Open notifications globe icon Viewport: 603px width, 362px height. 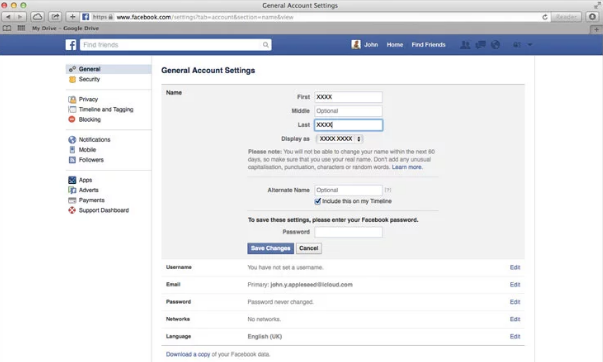click(496, 45)
